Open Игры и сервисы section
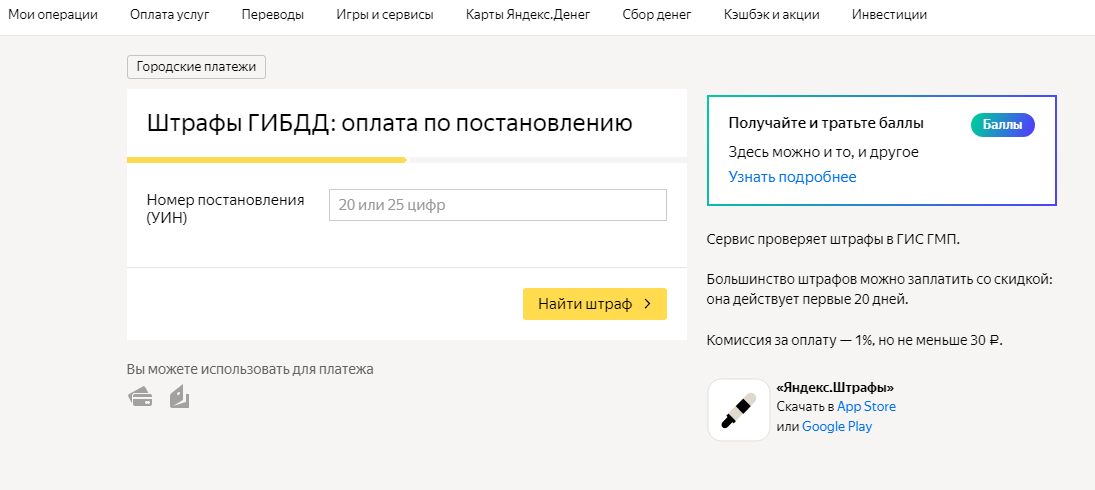The width and height of the screenshot is (1095, 490). pyautogui.click(x=385, y=15)
